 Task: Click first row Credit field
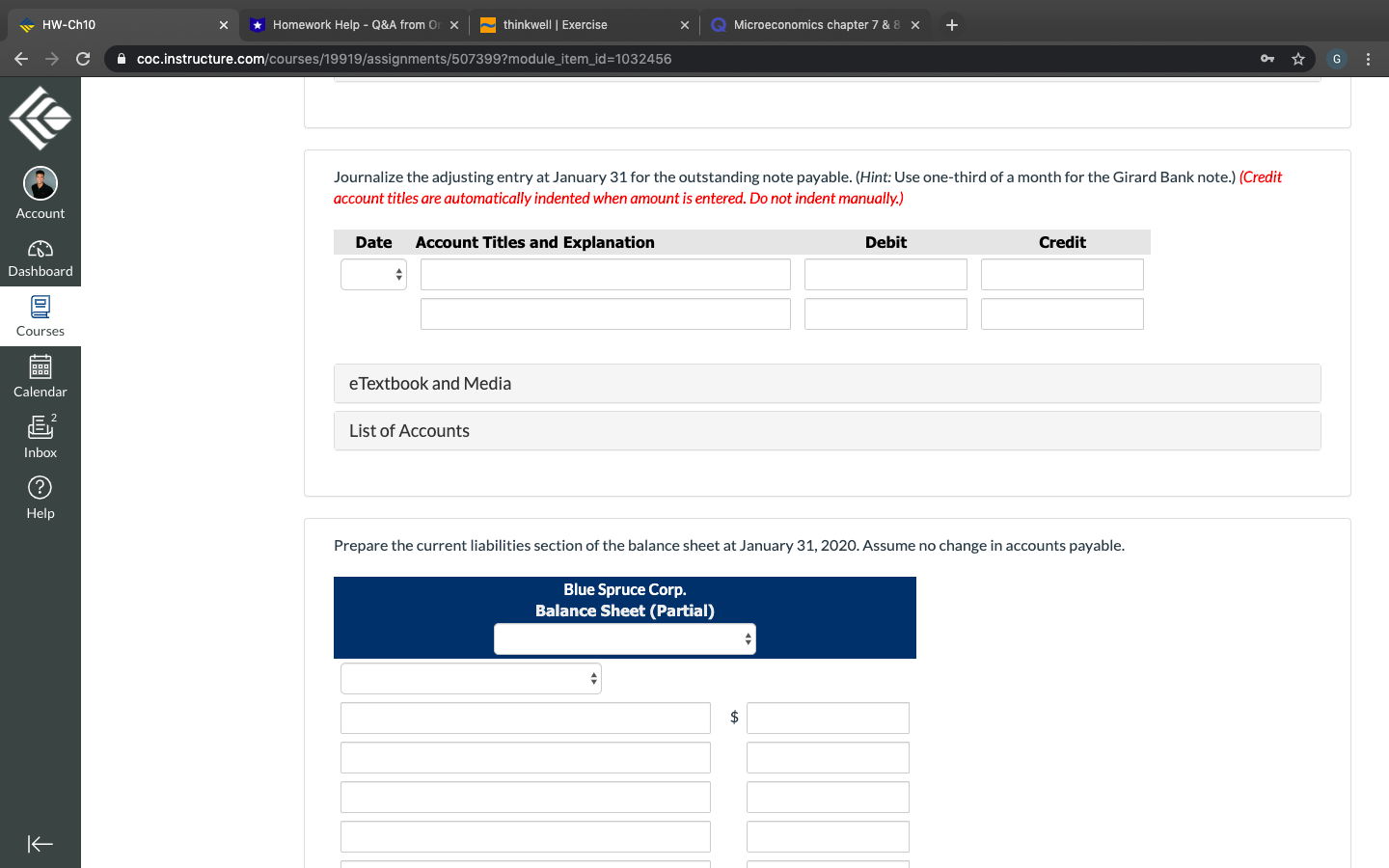1062,275
